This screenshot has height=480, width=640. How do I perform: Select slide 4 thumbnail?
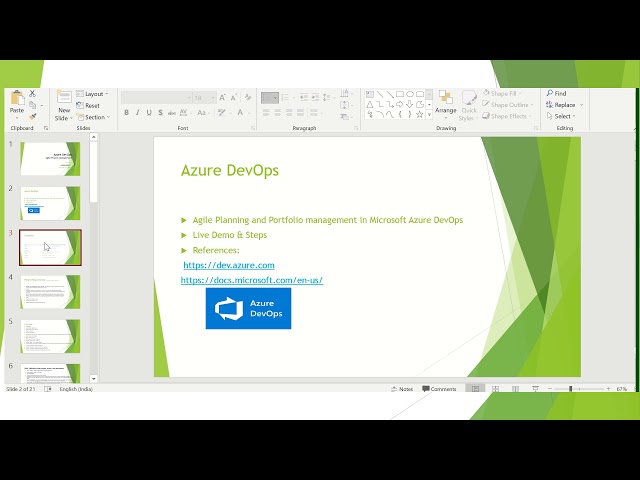(x=50, y=292)
